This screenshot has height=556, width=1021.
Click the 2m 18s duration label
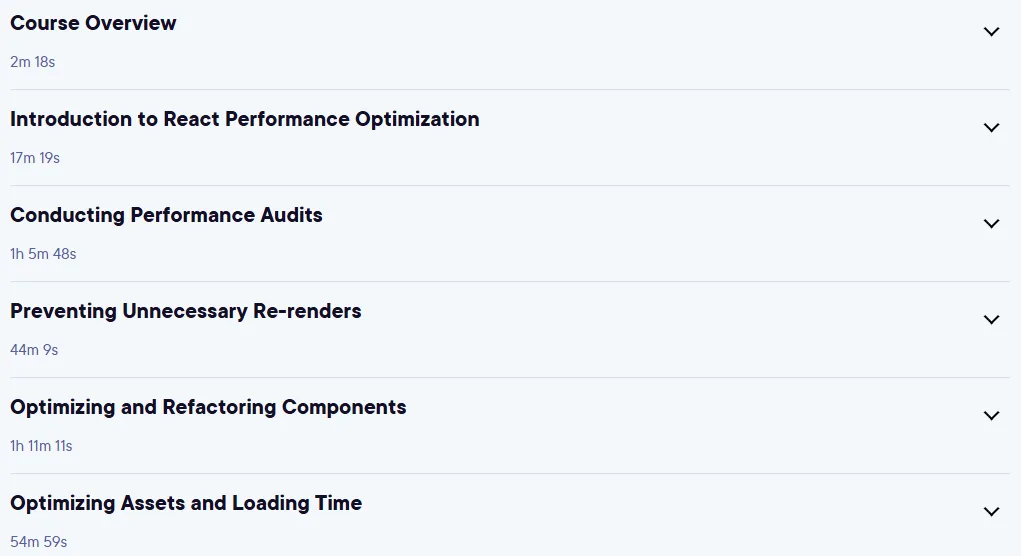point(33,62)
